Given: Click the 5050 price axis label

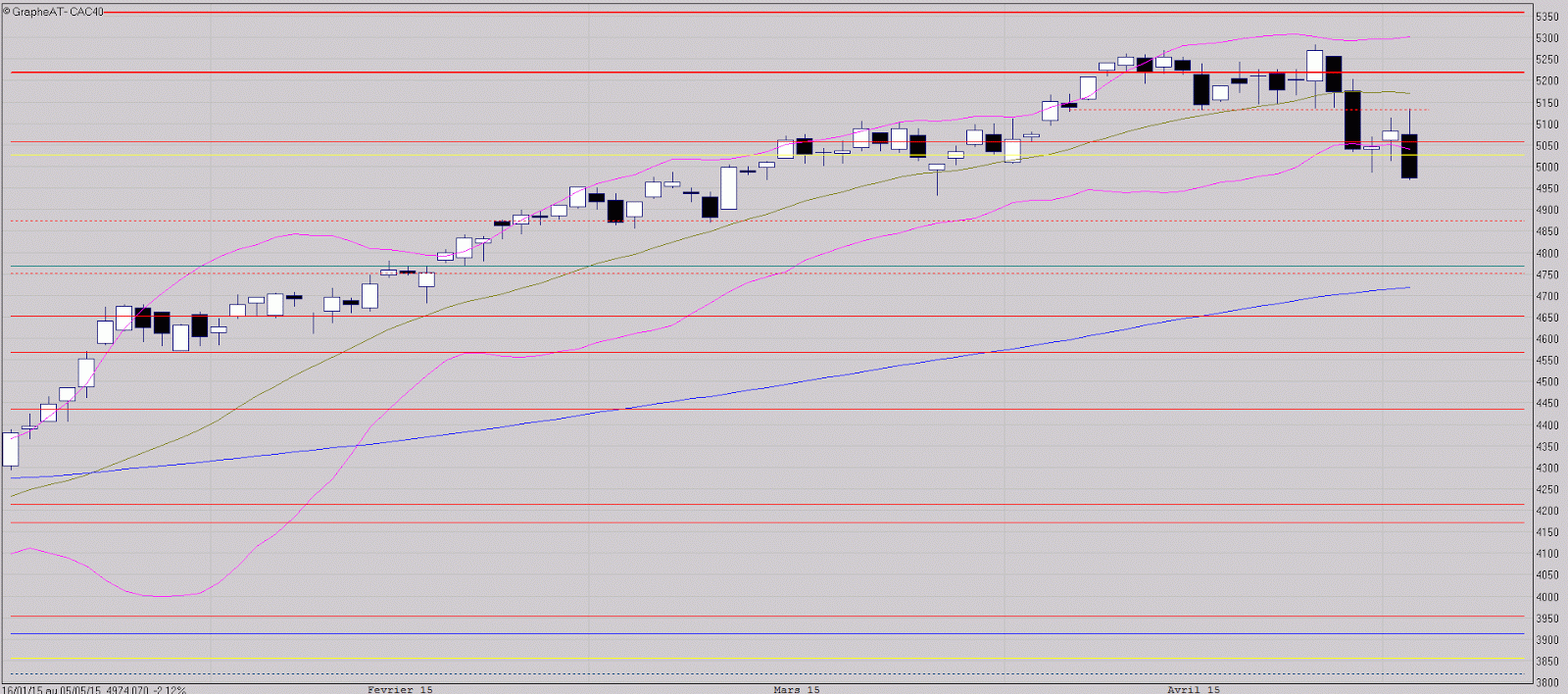Looking at the screenshot, I should [x=1547, y=146].
